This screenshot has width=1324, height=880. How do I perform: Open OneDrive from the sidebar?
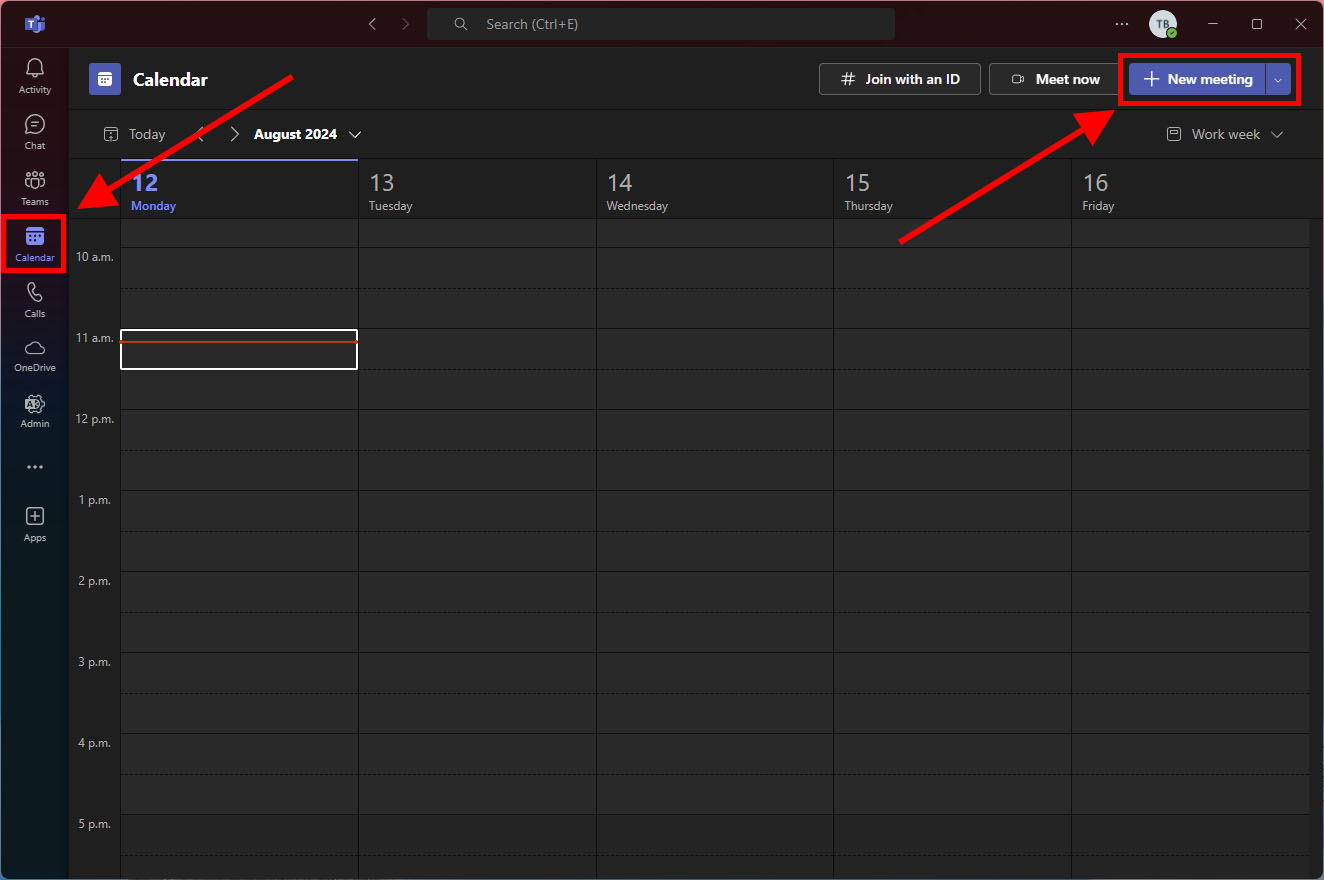tap(35, 355)
